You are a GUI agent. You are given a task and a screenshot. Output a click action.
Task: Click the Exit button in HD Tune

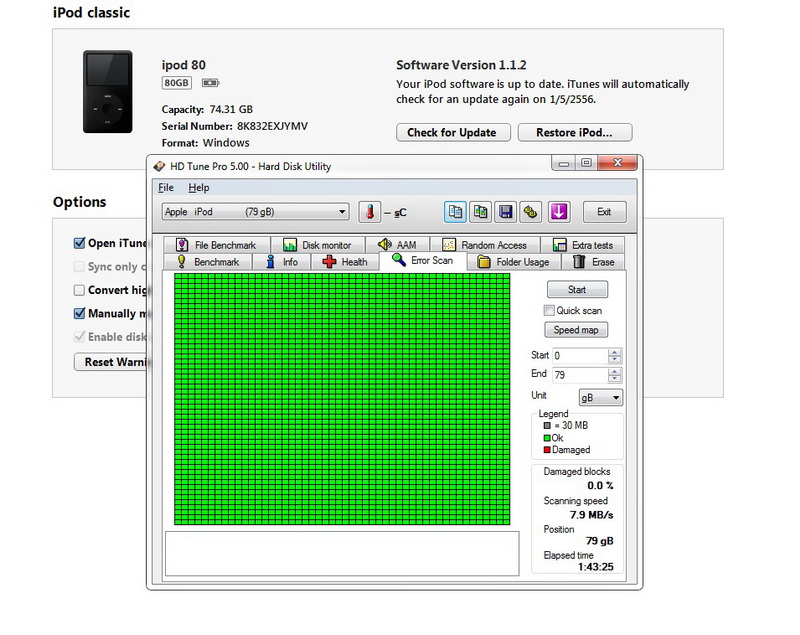pyautogui.click(x=605, y=212)
